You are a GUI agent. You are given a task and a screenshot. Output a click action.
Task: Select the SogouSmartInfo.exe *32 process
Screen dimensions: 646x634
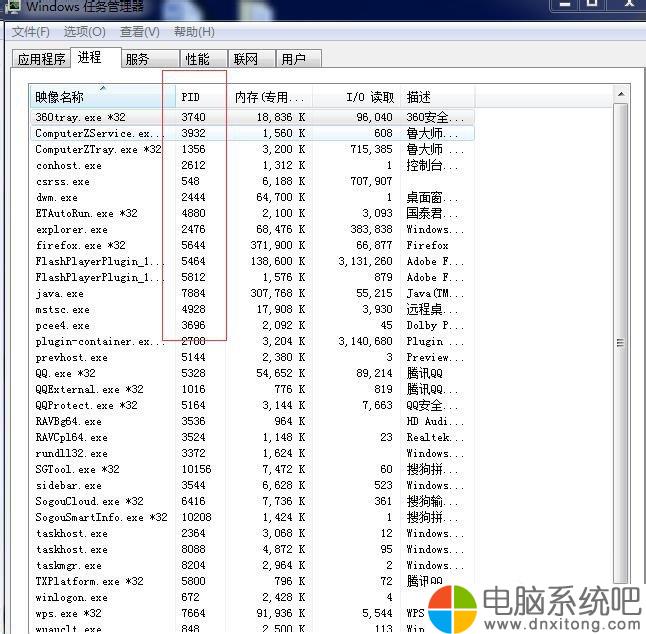(252, 517)
